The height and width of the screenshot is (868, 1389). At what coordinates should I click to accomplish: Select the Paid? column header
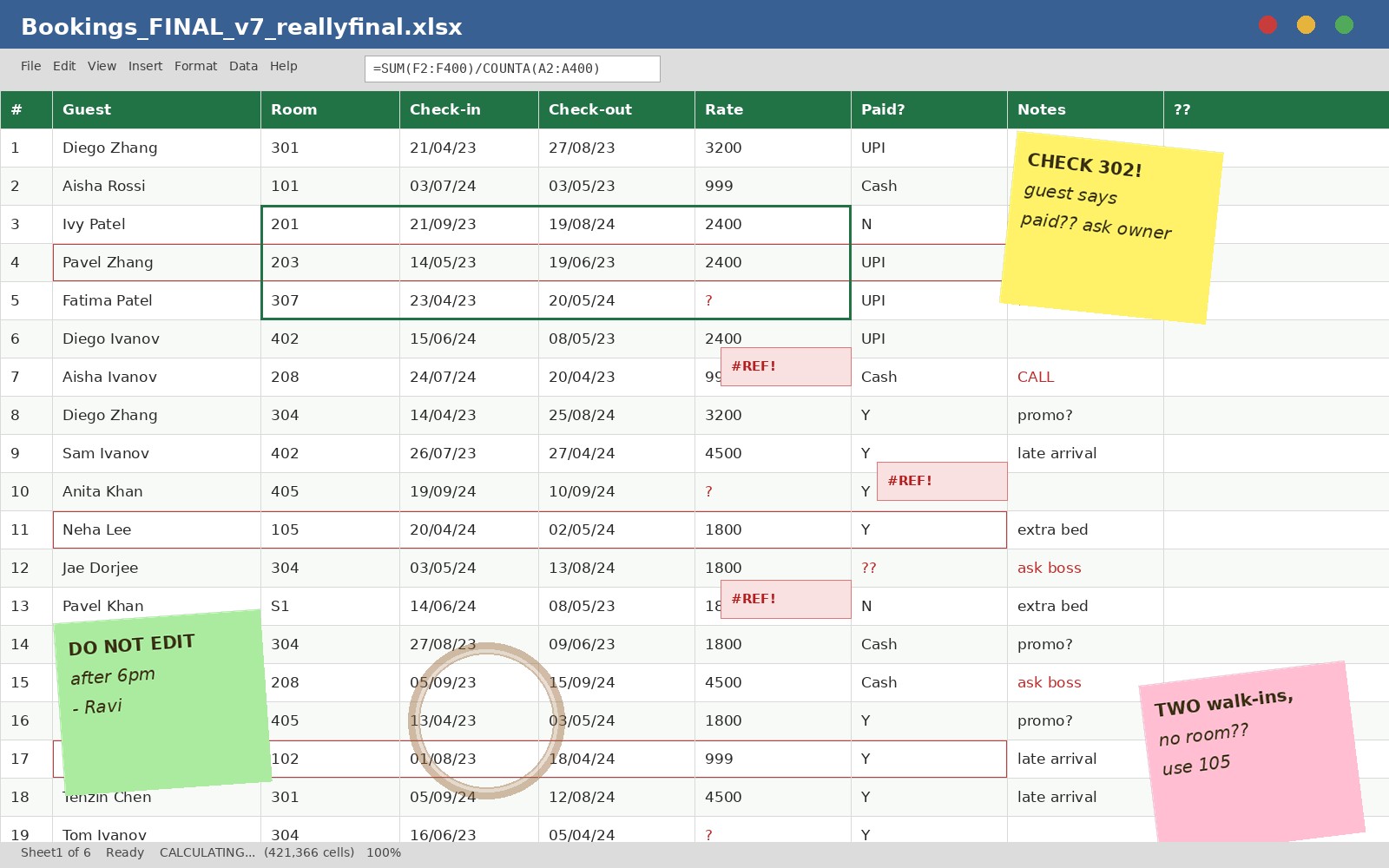click(929, 109)
